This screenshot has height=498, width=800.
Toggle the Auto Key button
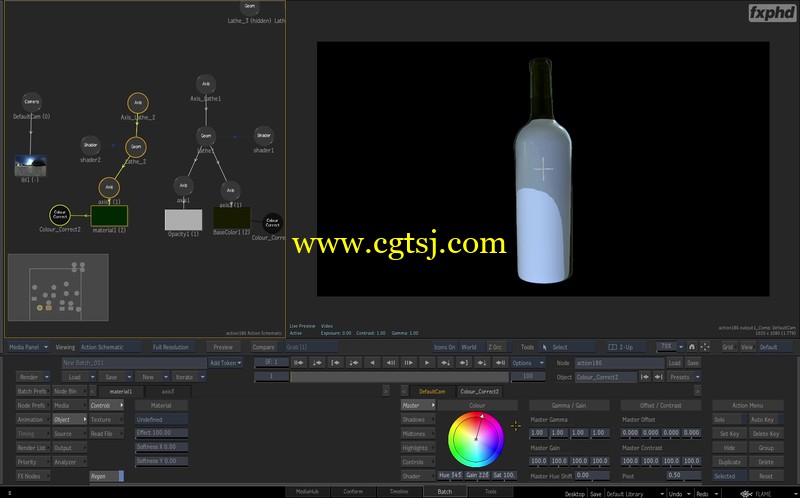point(765,419)
